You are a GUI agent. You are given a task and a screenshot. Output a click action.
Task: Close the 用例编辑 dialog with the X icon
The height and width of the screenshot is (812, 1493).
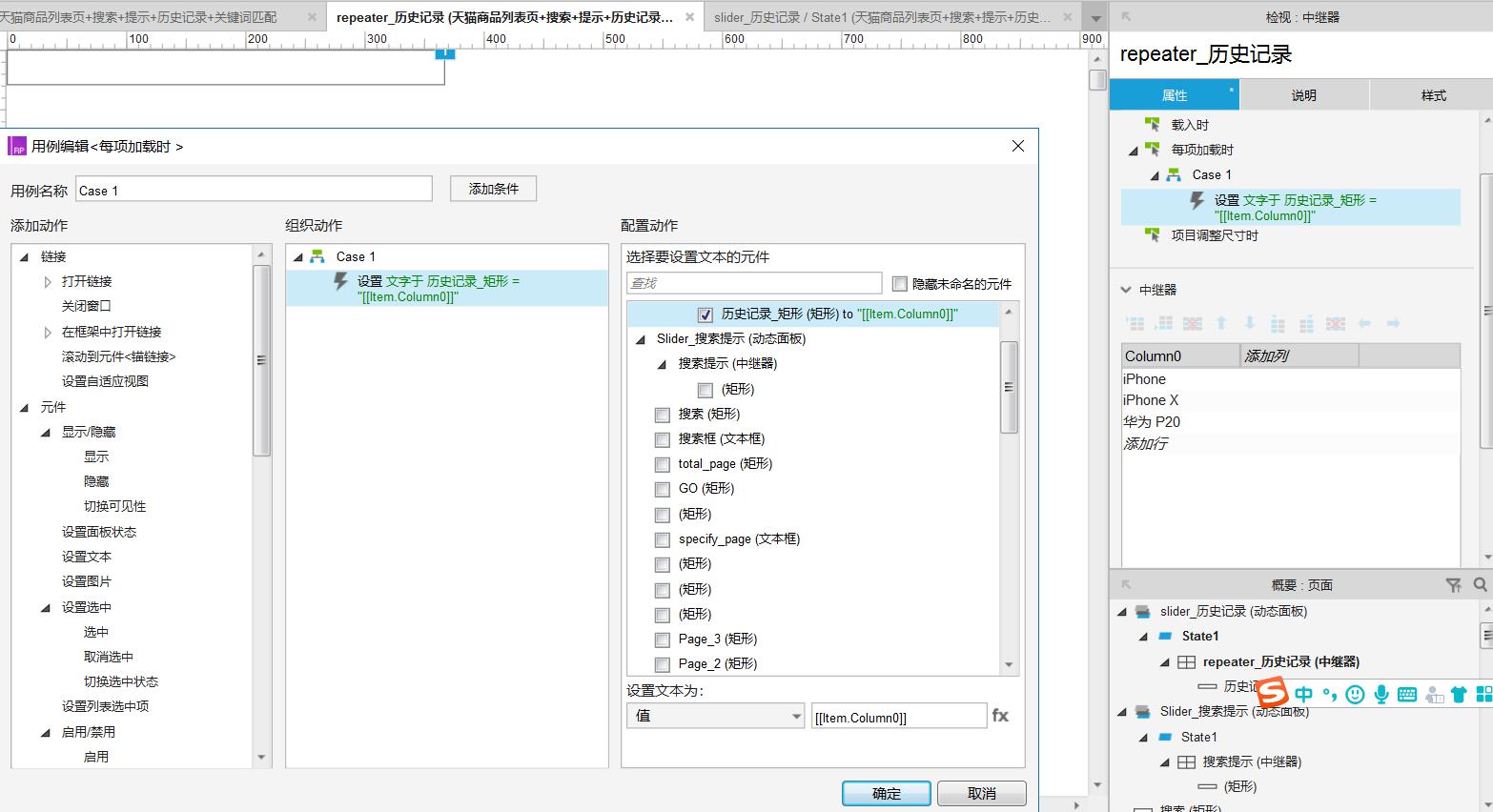pyautogui.click(x=1017, y=146)
